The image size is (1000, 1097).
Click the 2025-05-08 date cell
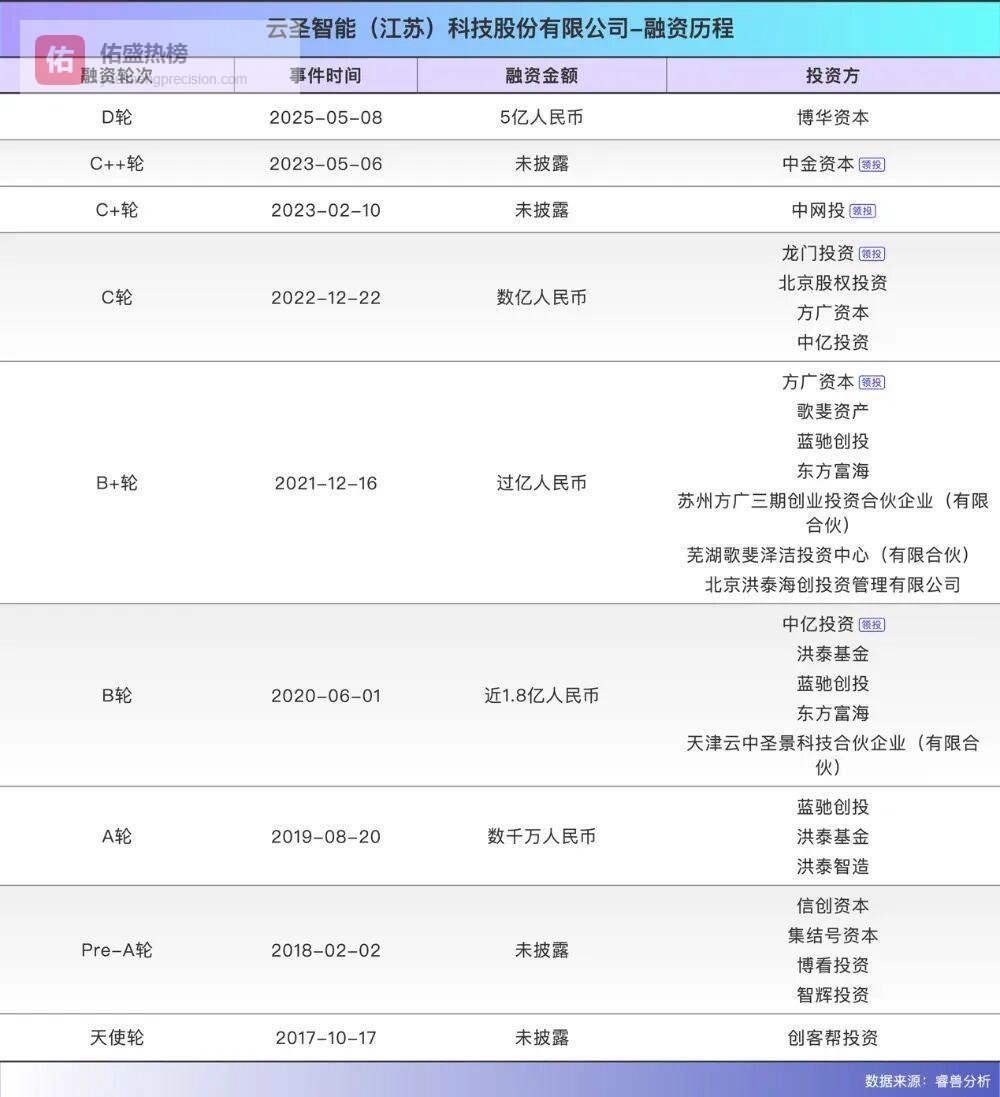325,117
